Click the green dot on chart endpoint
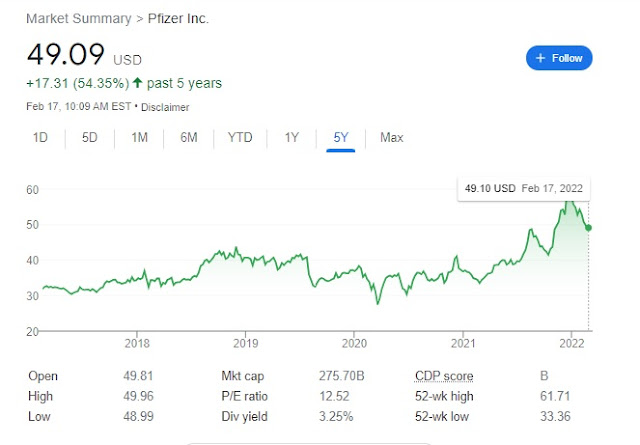This screenshot has width=640, height=445. pos(588,228)
